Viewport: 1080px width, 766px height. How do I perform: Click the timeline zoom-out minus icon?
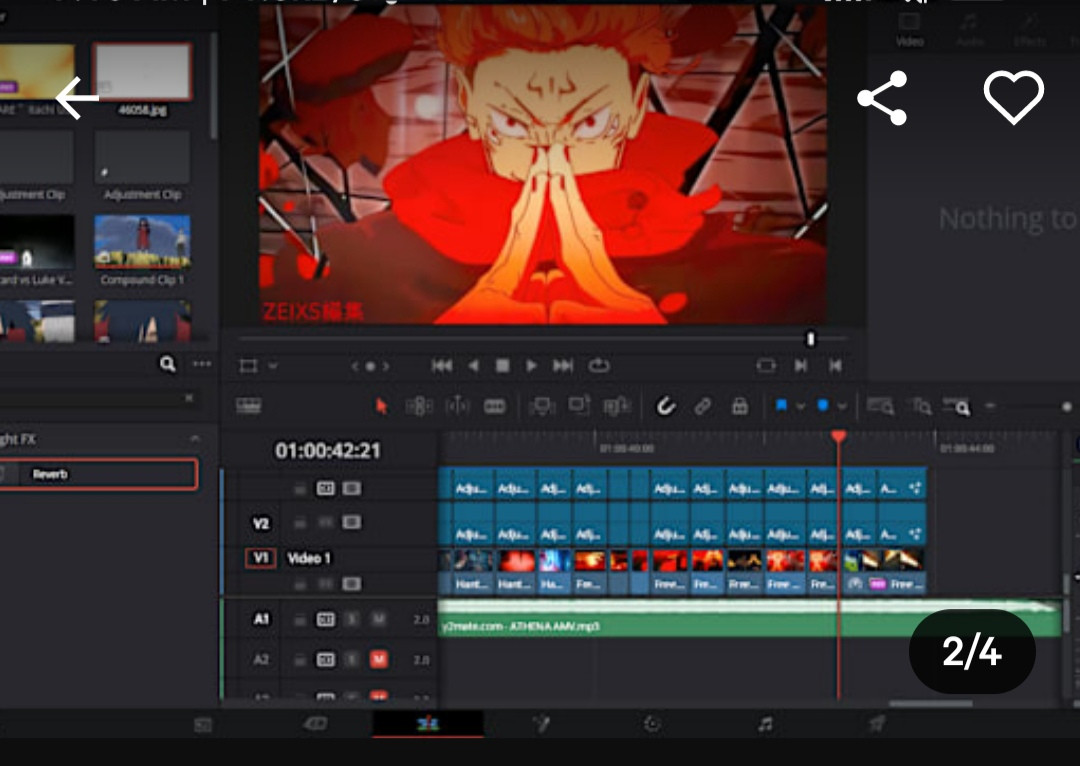pyautogui.click(x=990, y=406)
